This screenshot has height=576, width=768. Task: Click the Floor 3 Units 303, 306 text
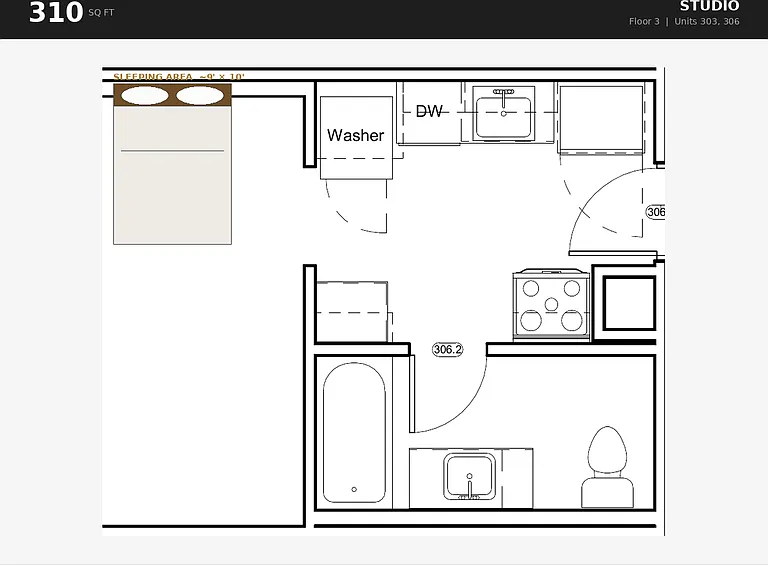click(x=684, y=21)
